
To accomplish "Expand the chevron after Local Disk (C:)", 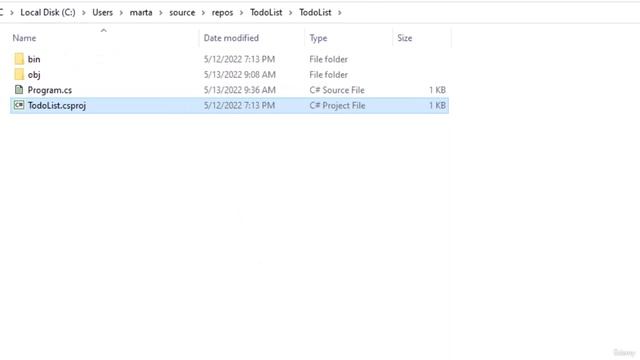I will pyautogui.click(x=84, y=13).
